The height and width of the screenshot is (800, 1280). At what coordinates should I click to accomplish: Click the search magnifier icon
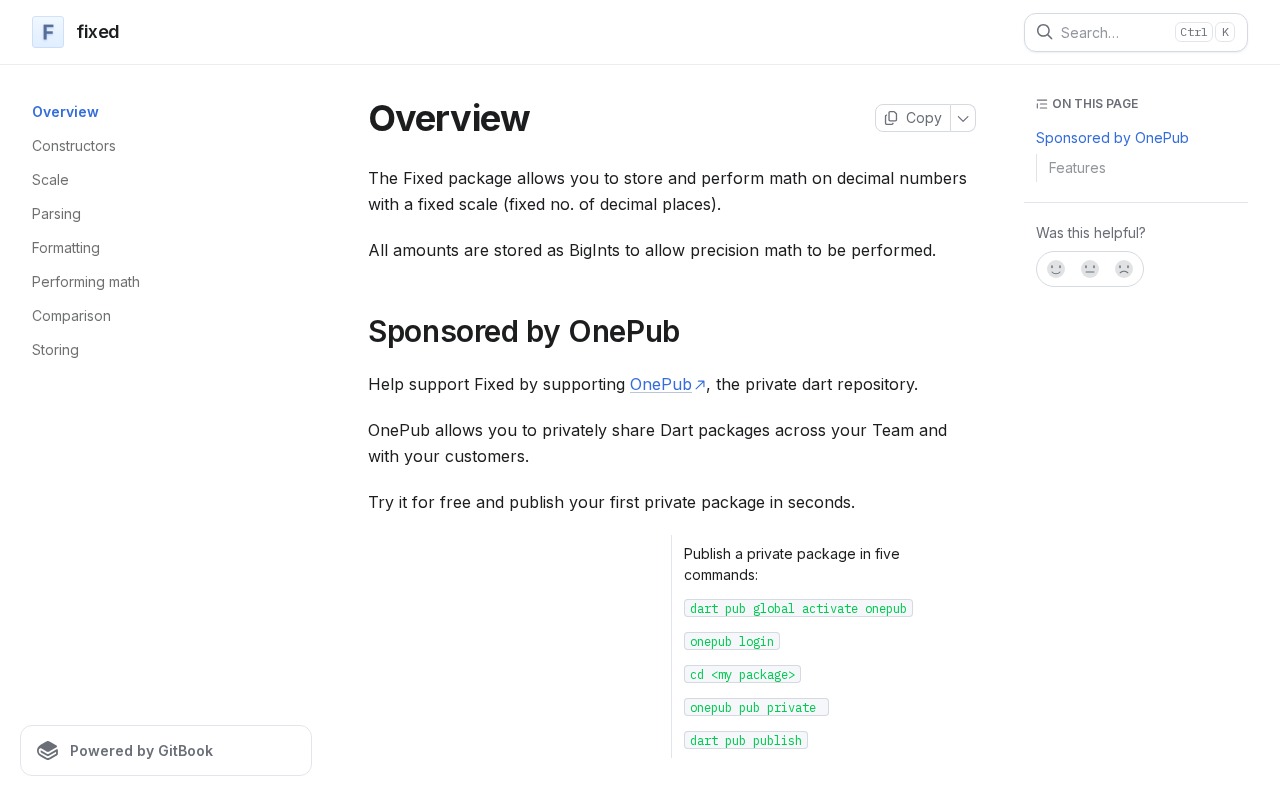tap(1044, 32)
